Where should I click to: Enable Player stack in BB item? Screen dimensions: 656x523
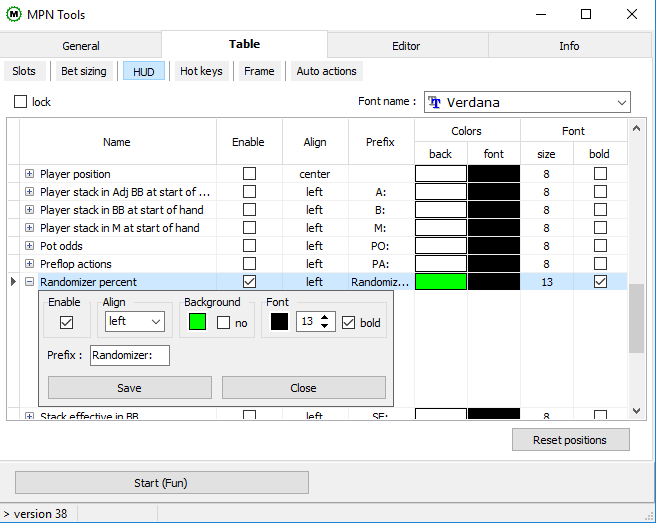tap(249, 210)
